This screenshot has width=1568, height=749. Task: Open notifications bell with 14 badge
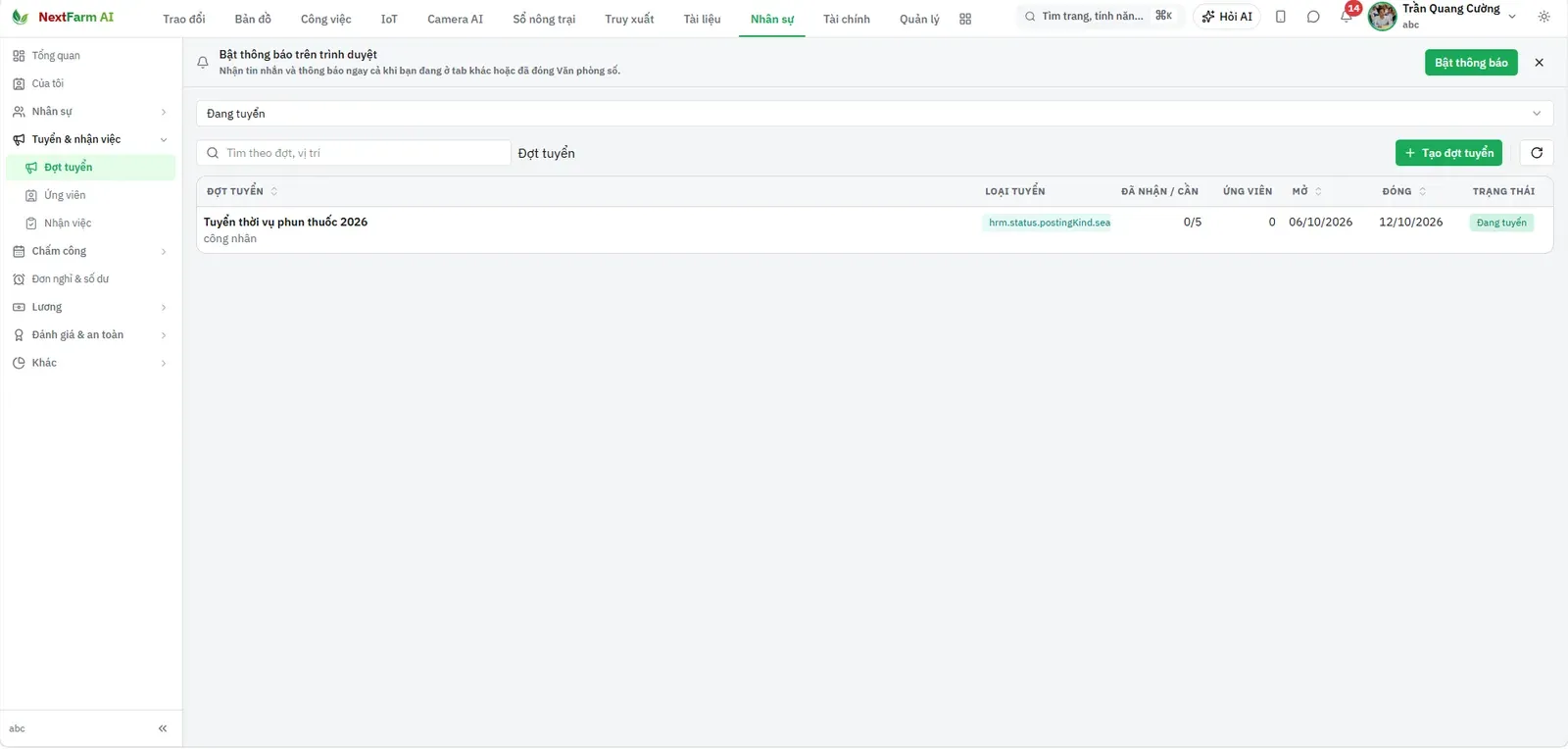[1347, 17]
